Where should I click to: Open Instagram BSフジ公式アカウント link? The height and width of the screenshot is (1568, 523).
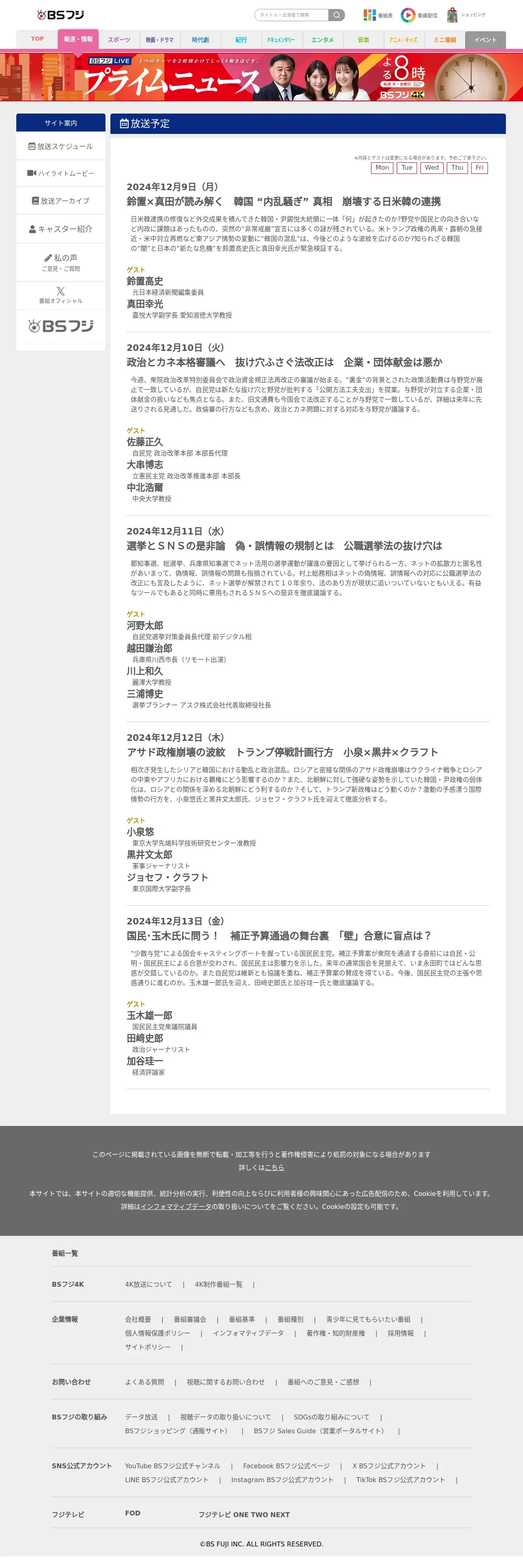[x=282, y=1480]
